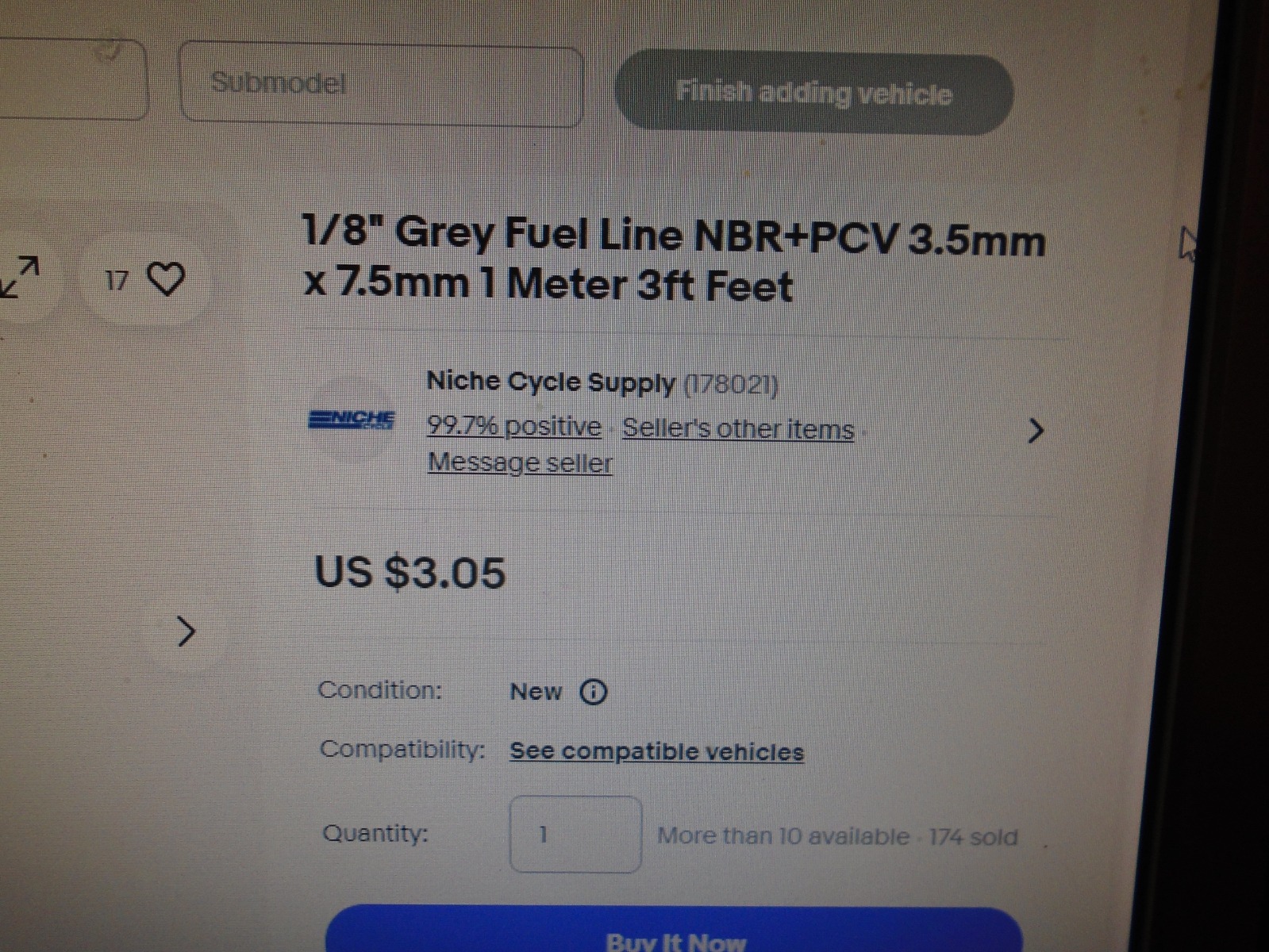Click the Message seller link
Screen dimensions: 1269x952
[x=520, y=462]
